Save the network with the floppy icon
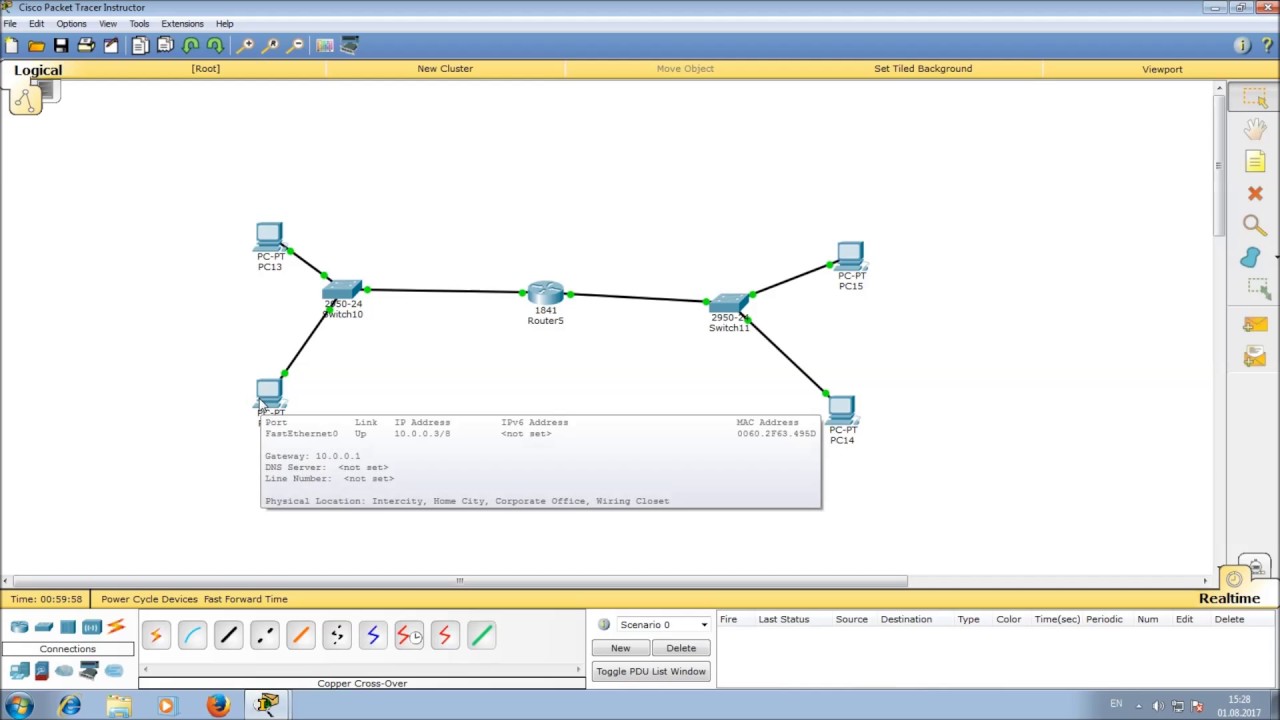 (x=61, y=45)
